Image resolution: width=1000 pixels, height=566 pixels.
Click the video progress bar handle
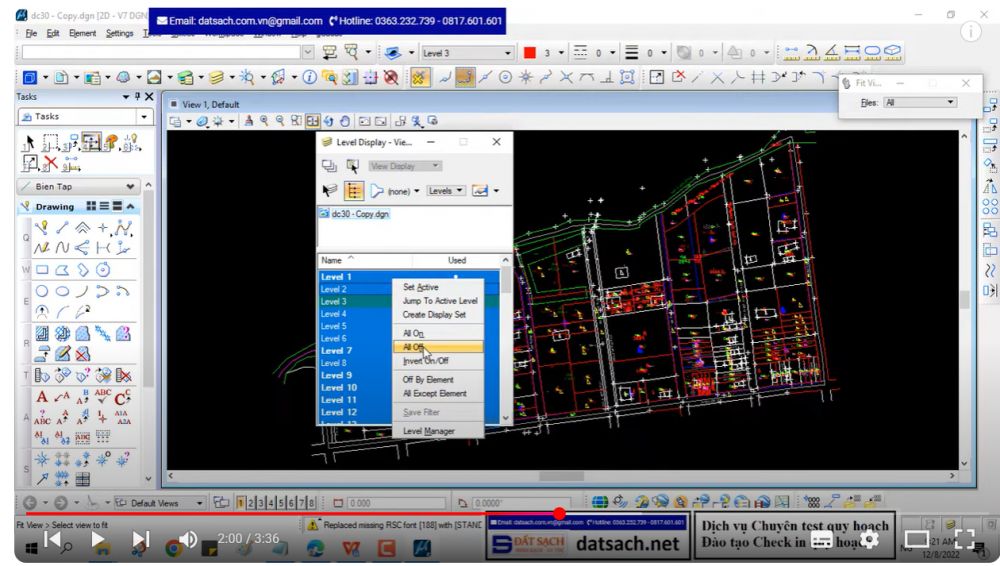point(559,514)
